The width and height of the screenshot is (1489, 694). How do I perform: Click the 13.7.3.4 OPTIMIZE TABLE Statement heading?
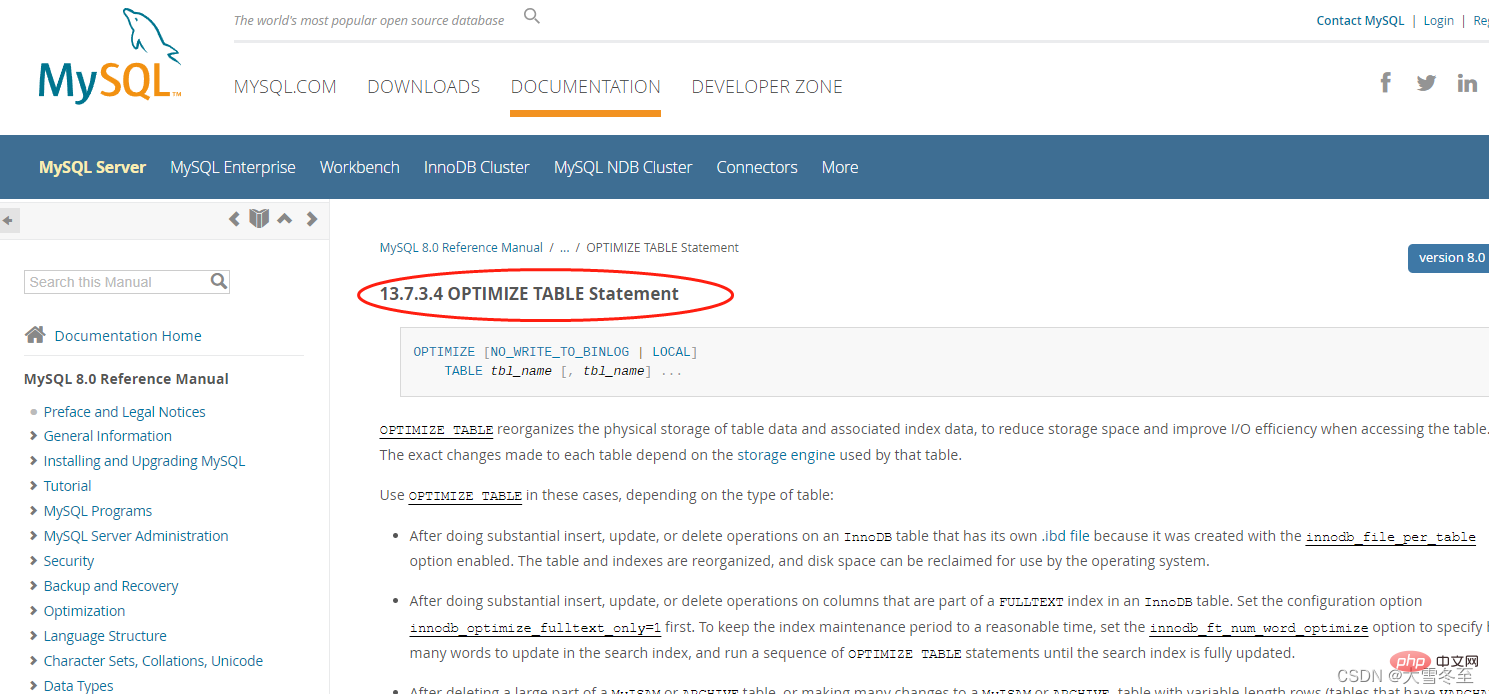(529, 294)
